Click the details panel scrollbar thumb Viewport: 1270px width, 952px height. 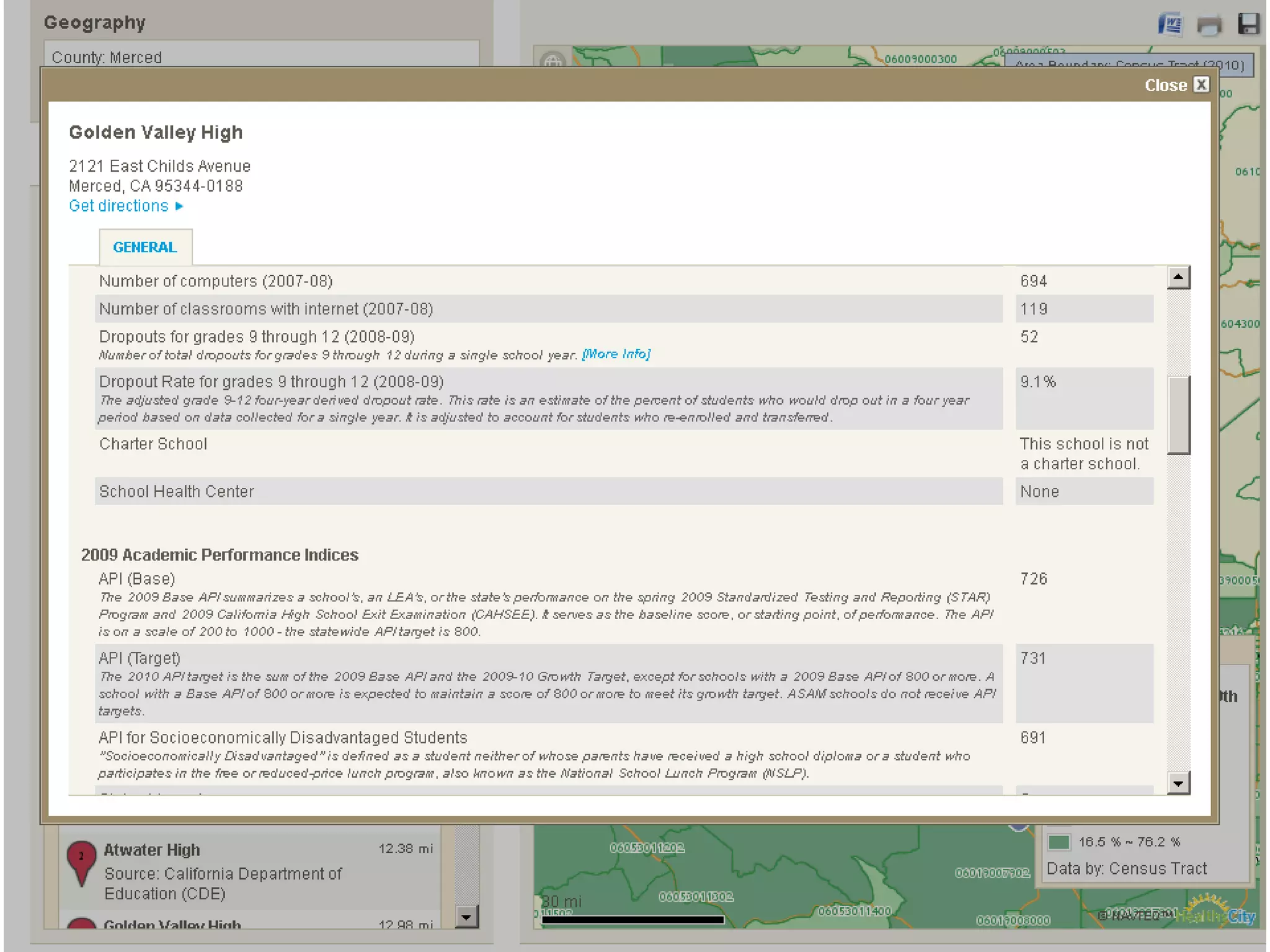point(1178,414)
